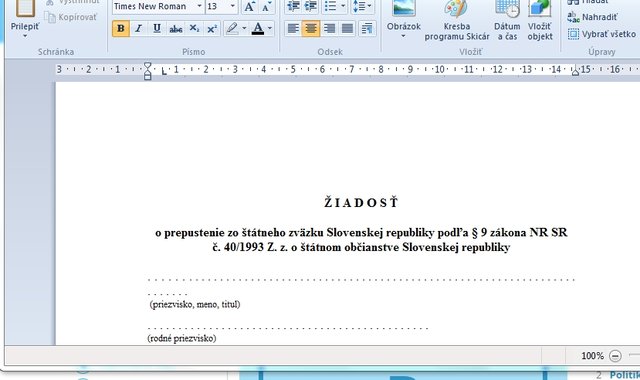Insert Dátum a čas
640x380 pixels.
tap(507, 20)
